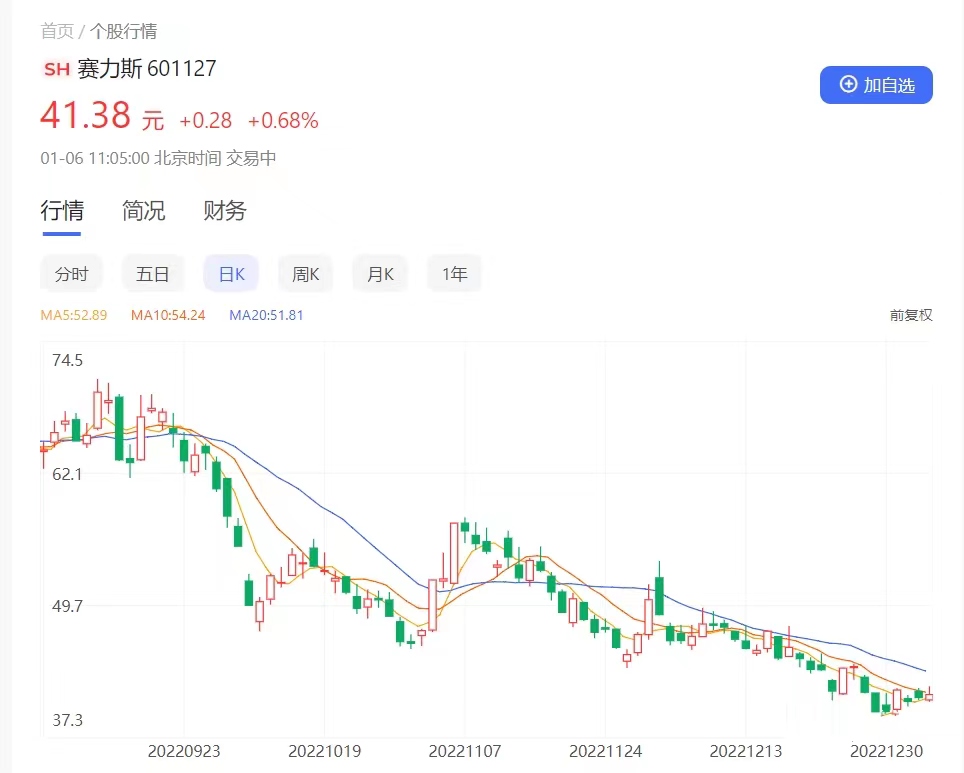Click the MA20 indicator legend
This screenshot has width=964, height=773.
click(x=266, y=315)
